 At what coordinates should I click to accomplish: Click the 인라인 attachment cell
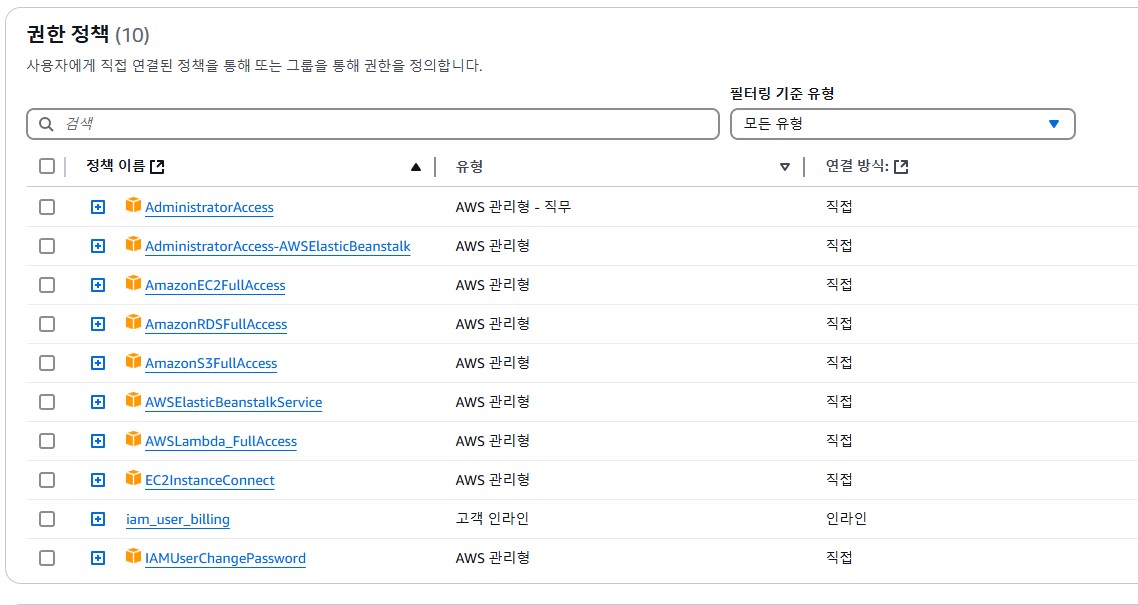(x=846, y=519)
